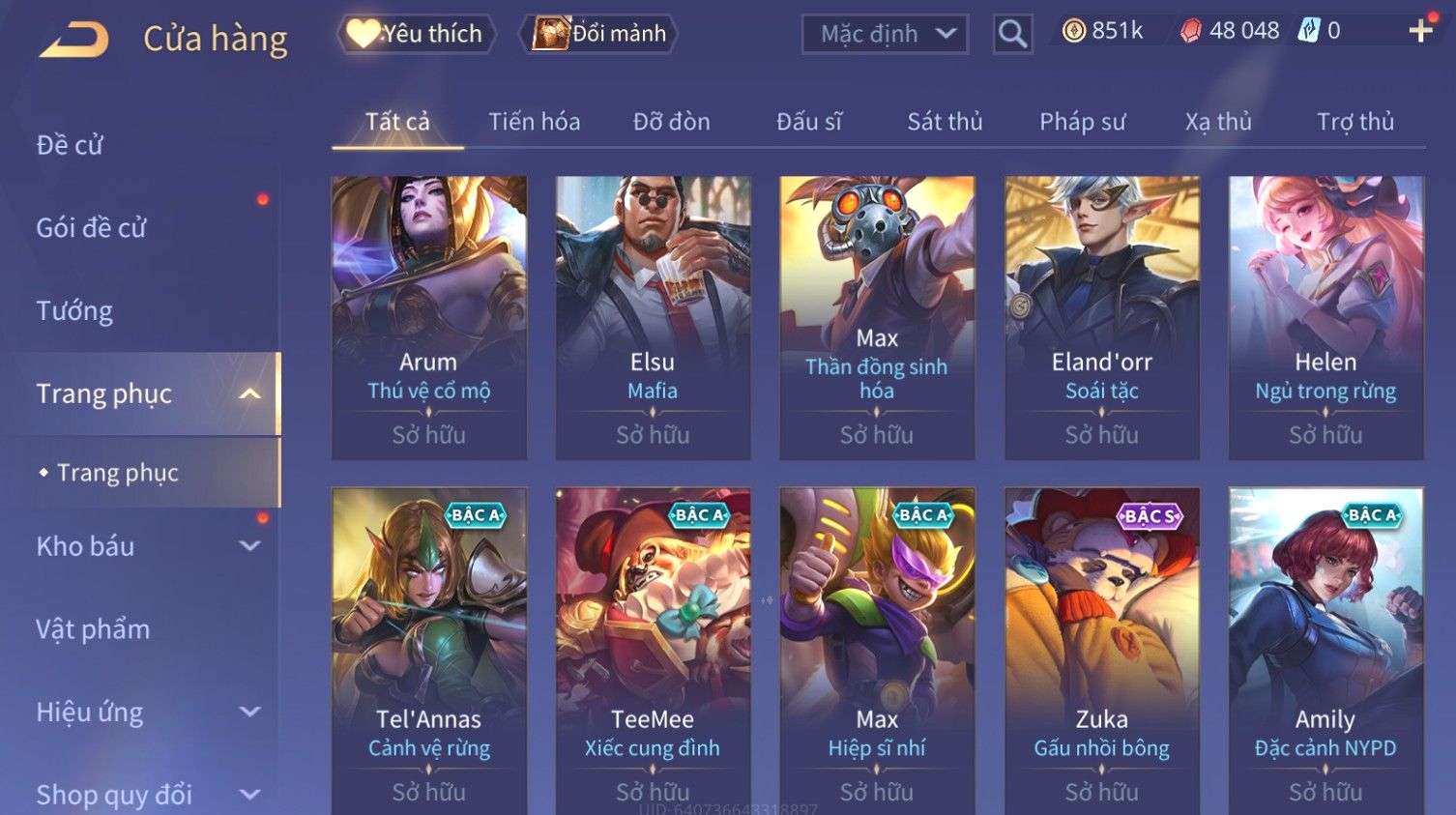The image size is (1456, 815).
Task: Click the gold coin currency icon
Action: click(x=1073, y=31)
